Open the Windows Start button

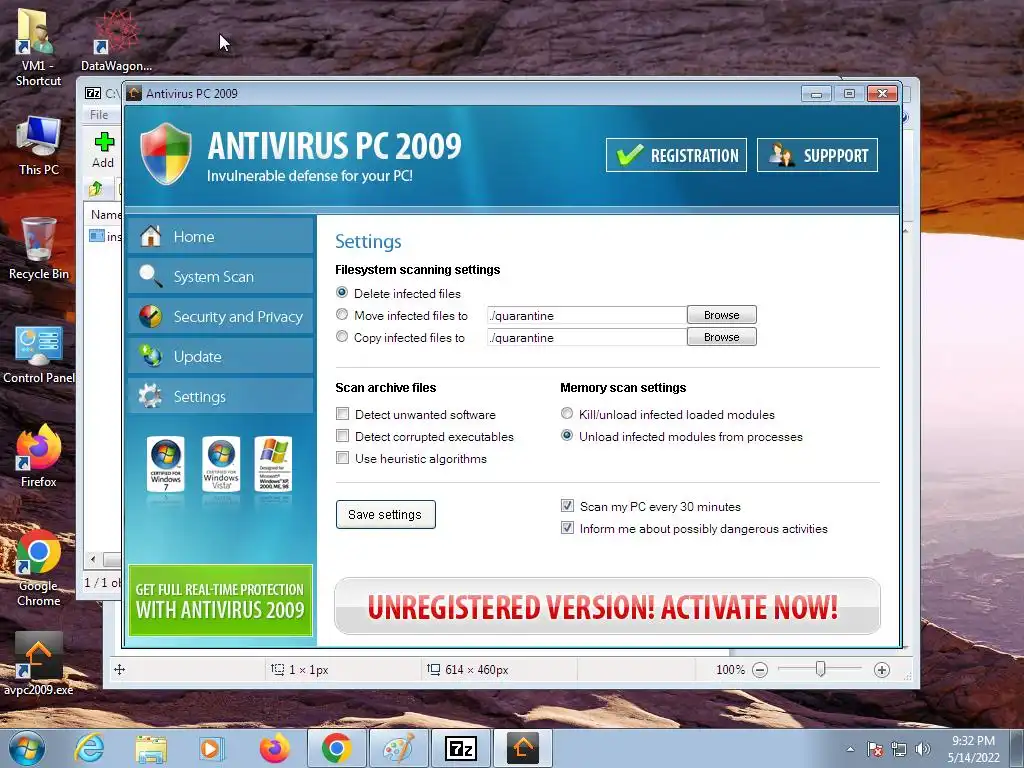[27, 748]
